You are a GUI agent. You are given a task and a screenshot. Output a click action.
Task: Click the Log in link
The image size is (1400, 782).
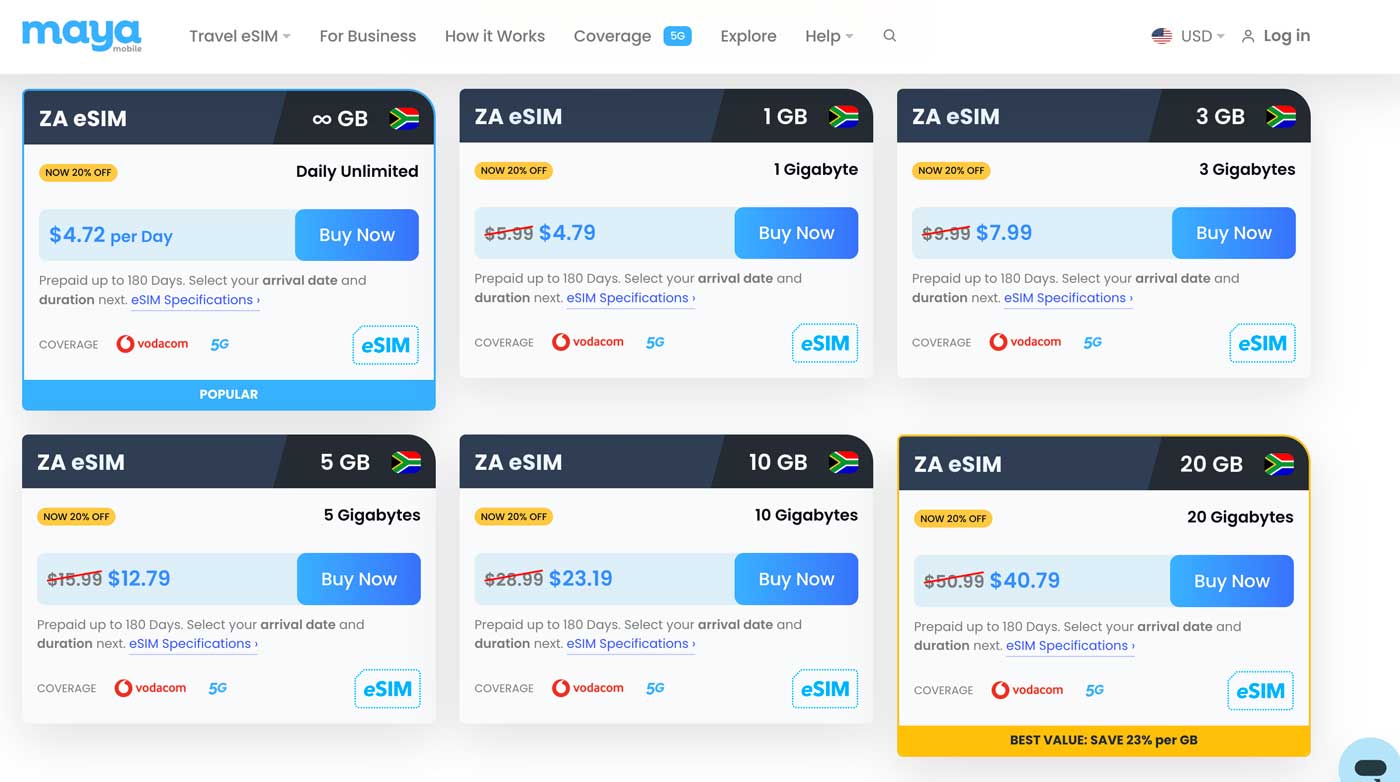tap(1286, 36)
